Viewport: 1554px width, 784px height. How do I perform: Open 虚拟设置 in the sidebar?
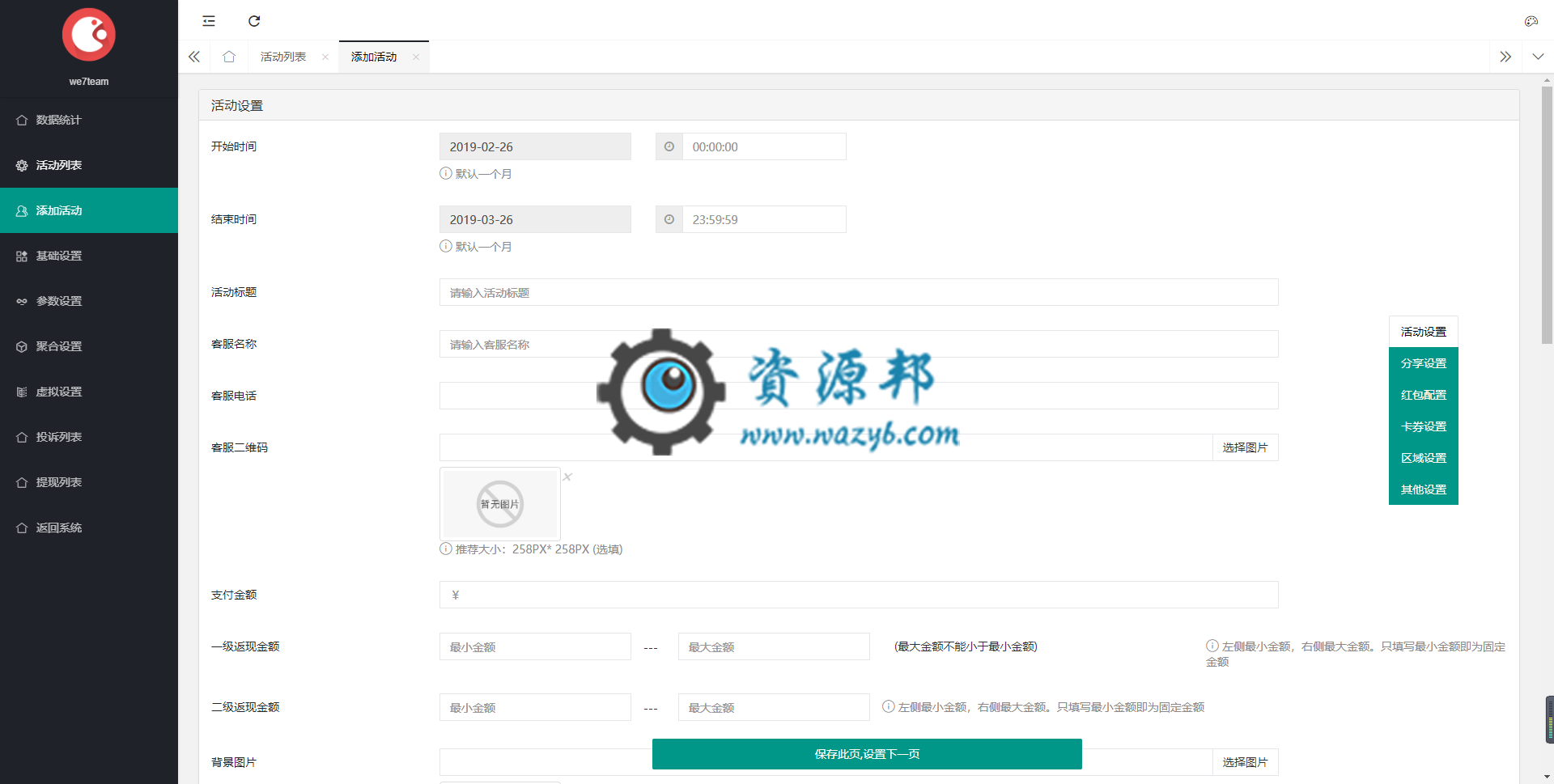coord(89,392)
